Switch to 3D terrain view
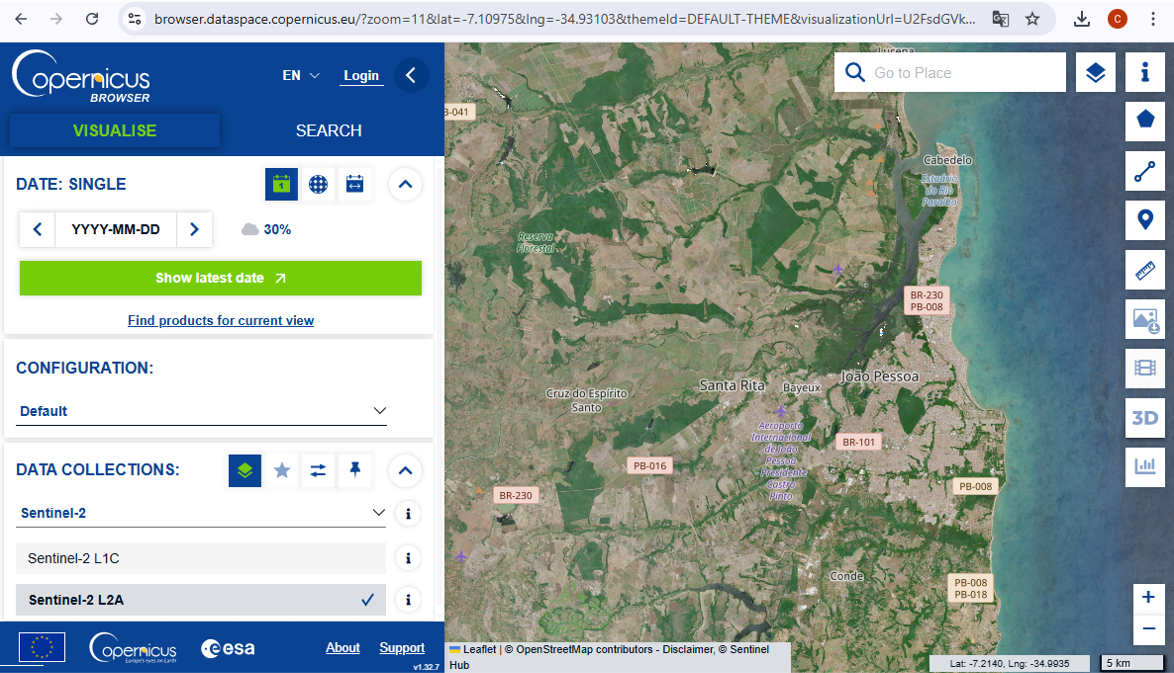The height and width of the screenshot is (673, 1174). click(1145, 418)
